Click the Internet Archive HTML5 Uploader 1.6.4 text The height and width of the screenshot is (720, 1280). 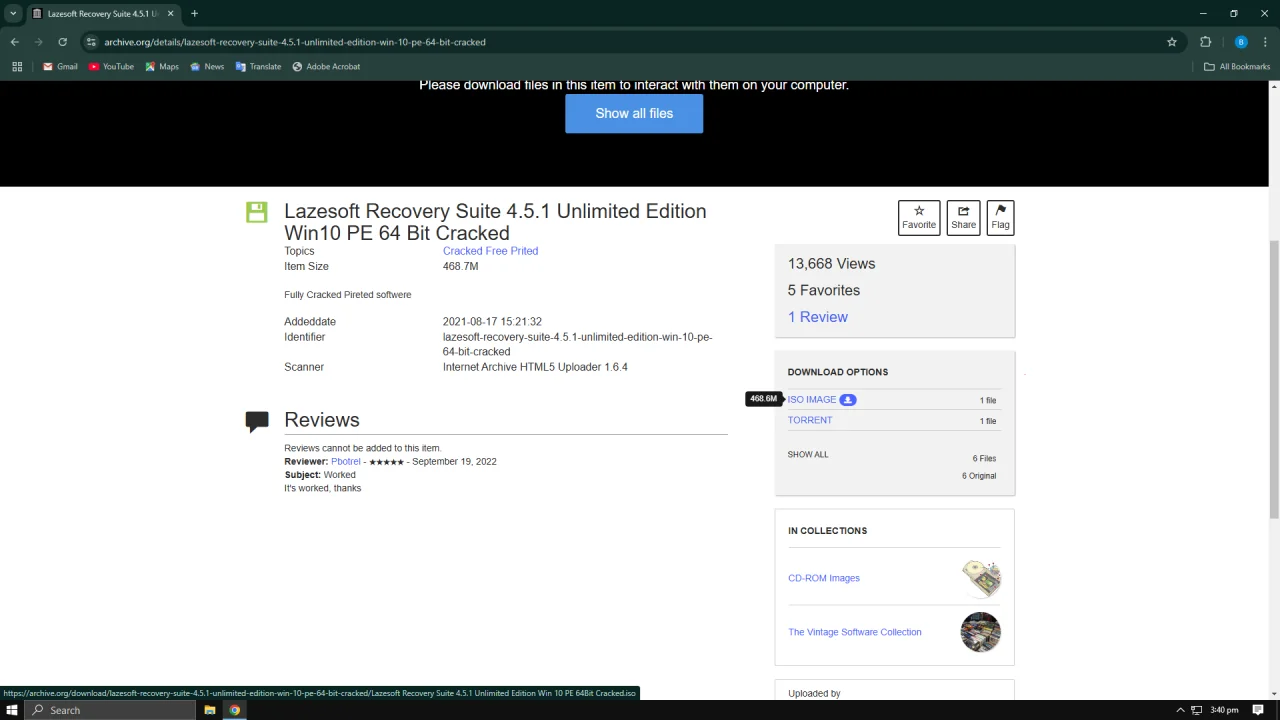click(x=535, y=367)
